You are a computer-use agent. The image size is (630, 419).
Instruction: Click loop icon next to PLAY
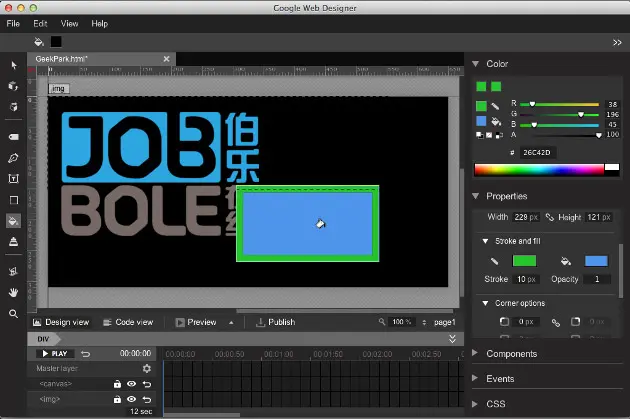(x=86, y=354)
